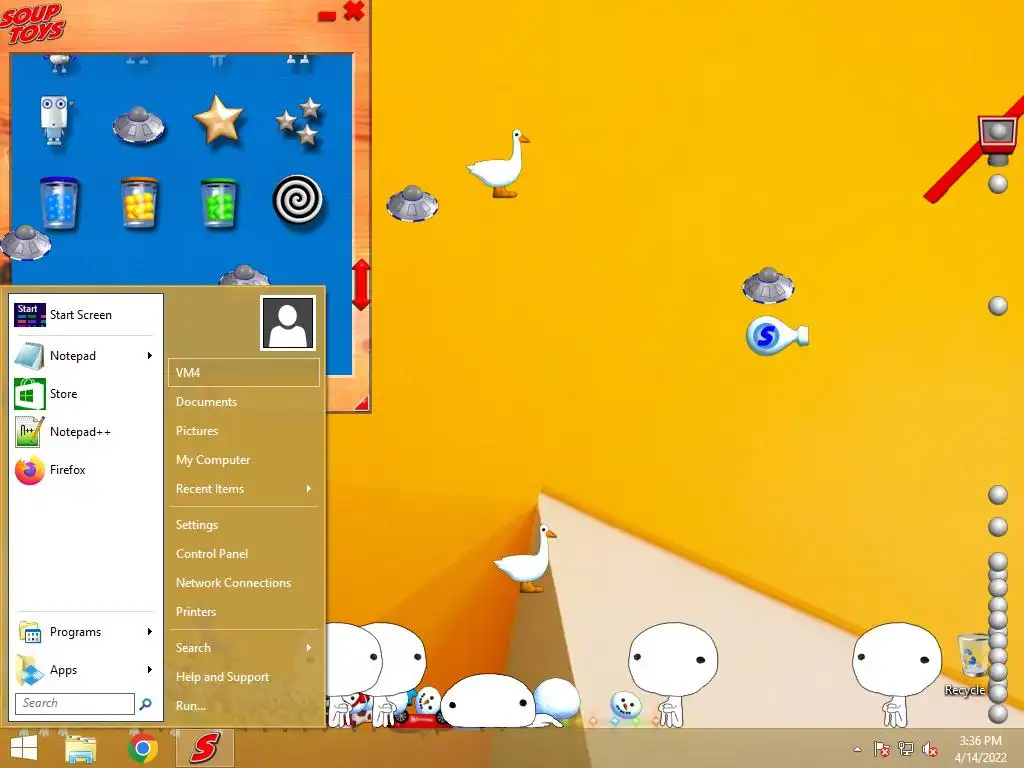Select the gold star toy
The image size is (1024, 768).
219,119
